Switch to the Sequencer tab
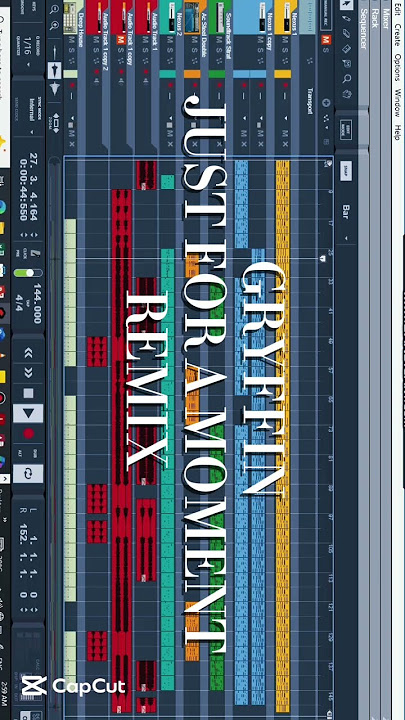405x720 pixels. pos(363,28)
